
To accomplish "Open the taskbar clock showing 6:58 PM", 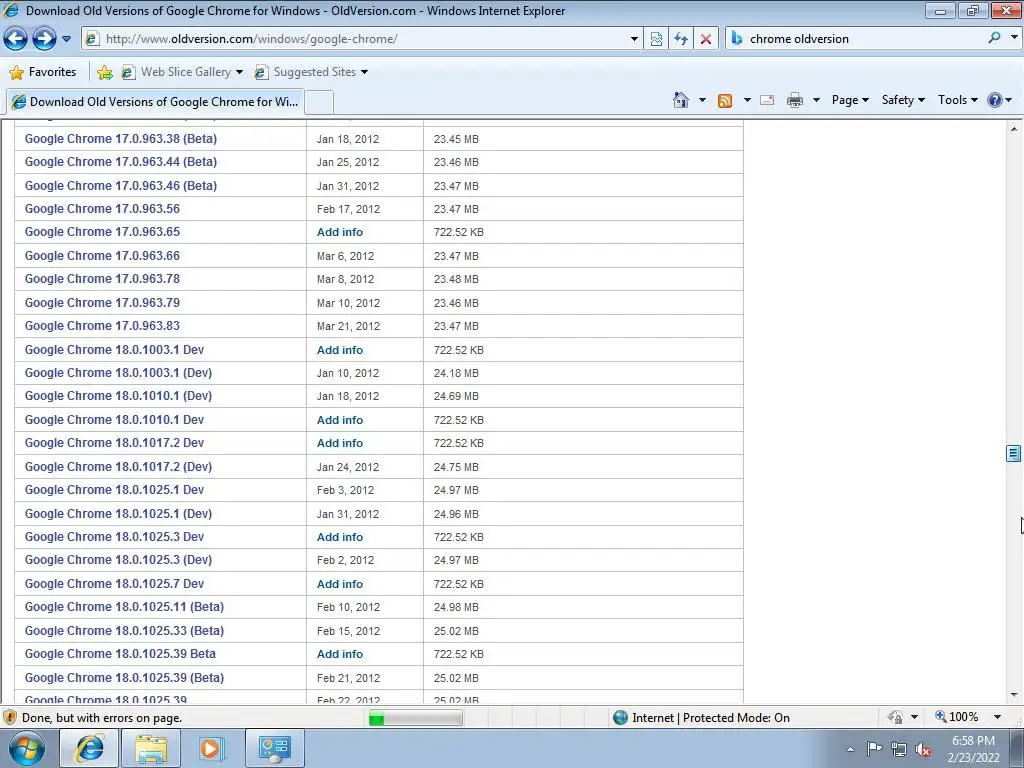I will point(974,749).
